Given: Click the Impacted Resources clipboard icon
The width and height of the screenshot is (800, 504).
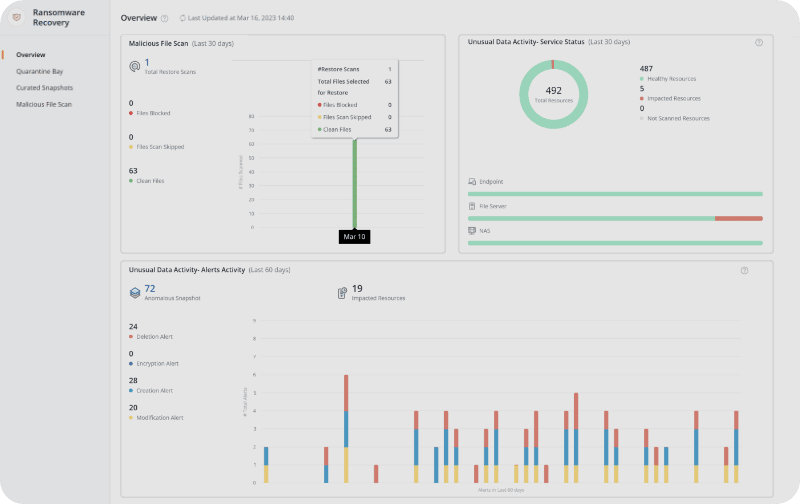Looking at the screenshot, I should 342,293.
